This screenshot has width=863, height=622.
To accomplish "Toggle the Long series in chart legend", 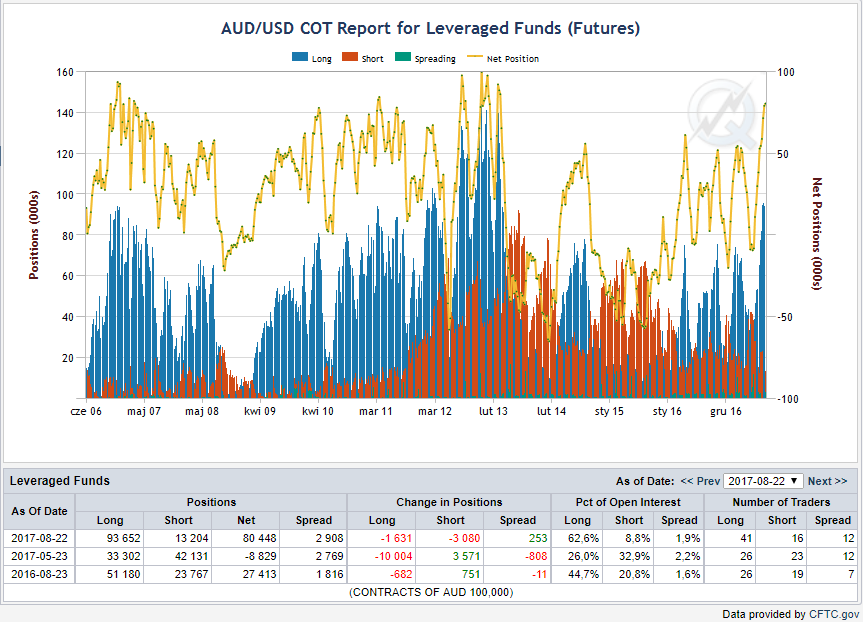I will (312, 58).
